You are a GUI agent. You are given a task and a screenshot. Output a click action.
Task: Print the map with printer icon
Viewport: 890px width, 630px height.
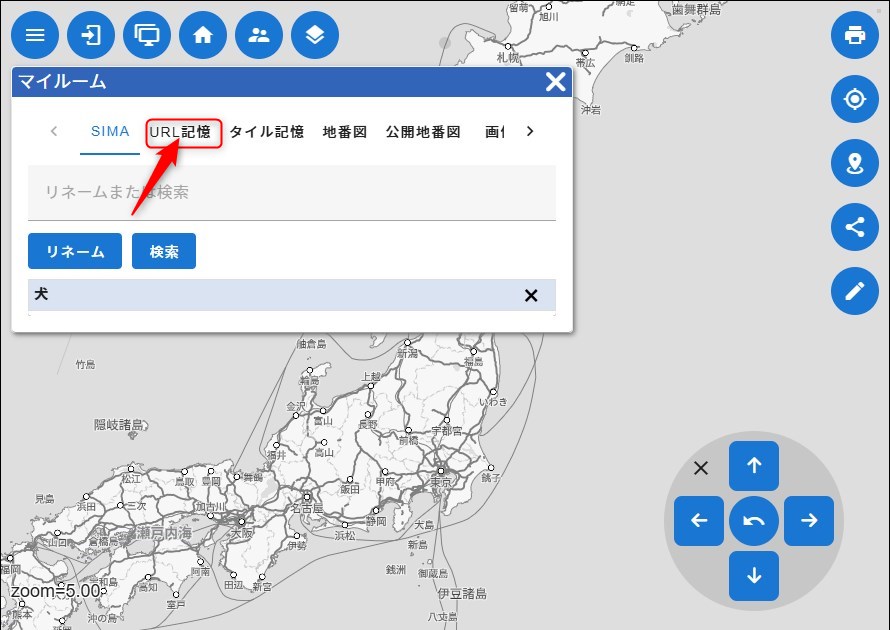click(x=854, y=36)
